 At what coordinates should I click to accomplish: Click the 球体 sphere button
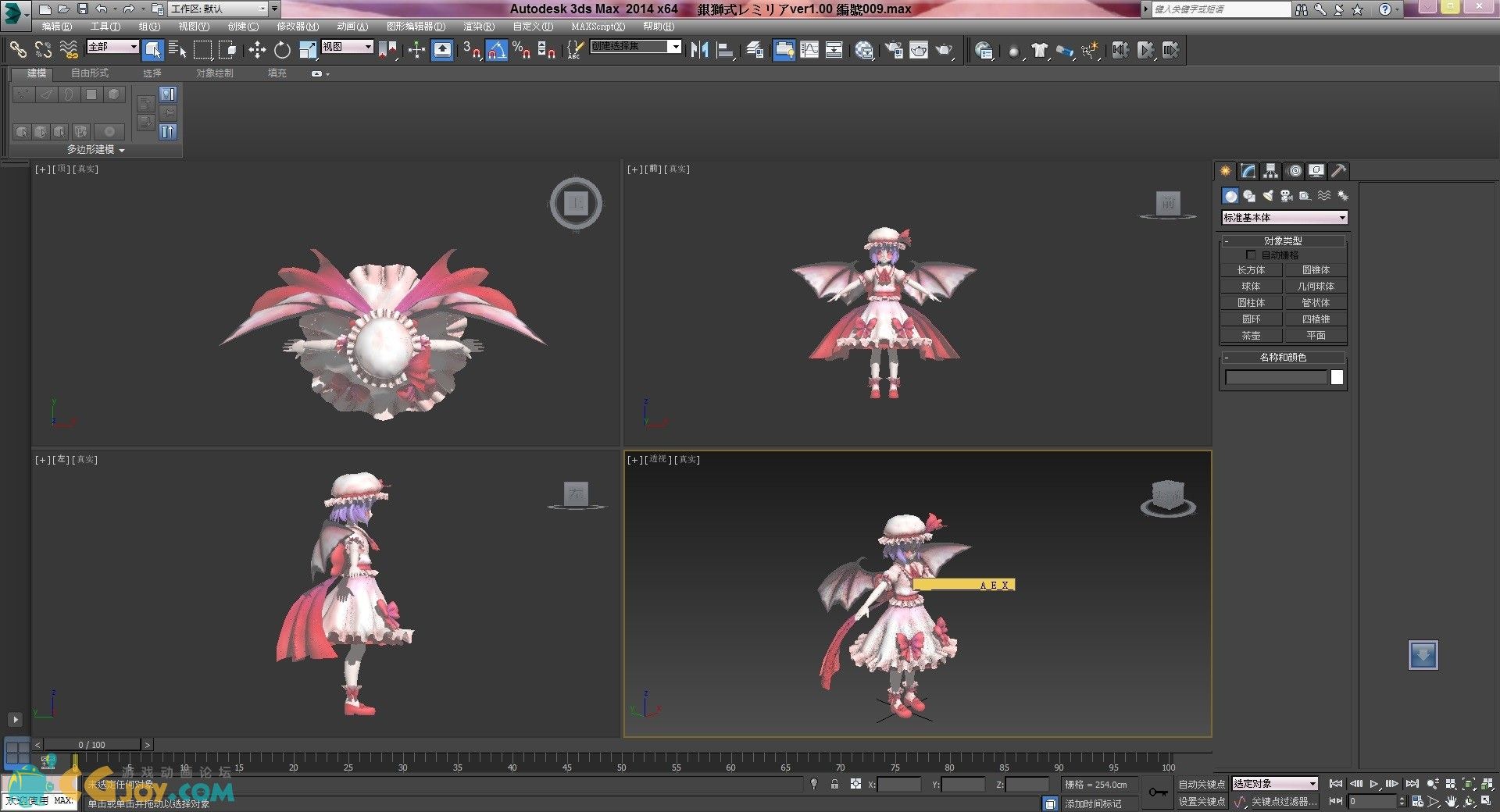1251,287
